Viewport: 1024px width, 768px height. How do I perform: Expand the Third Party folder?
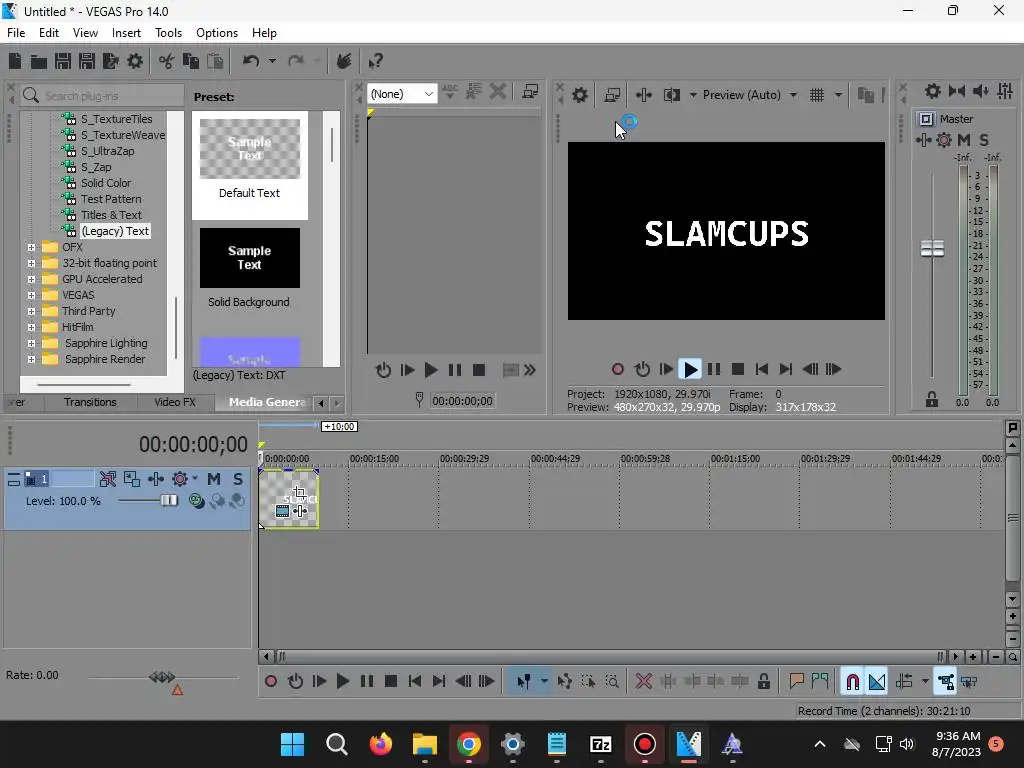point(31,312)
